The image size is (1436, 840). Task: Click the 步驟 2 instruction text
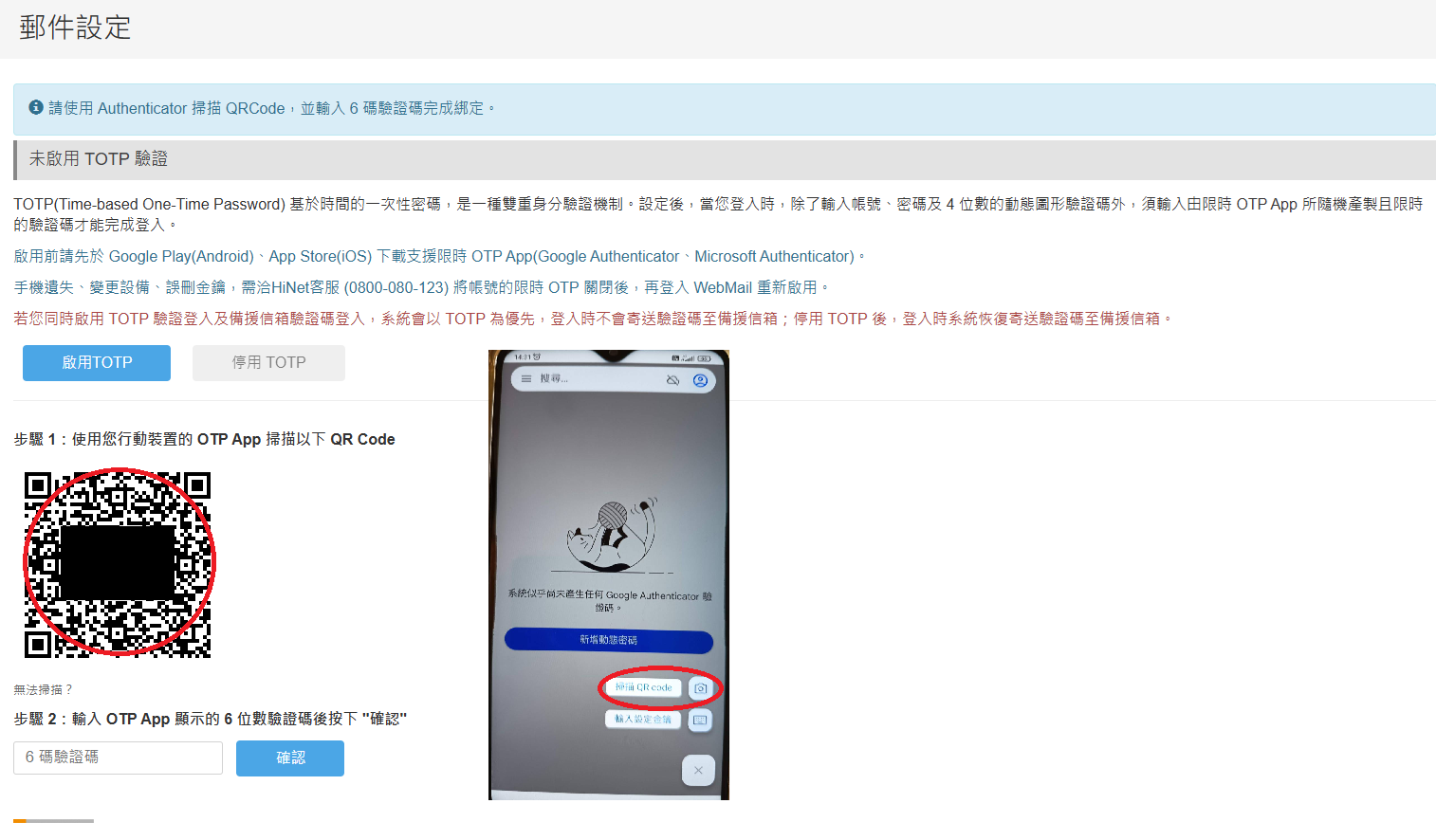click(x=210, y=720)
